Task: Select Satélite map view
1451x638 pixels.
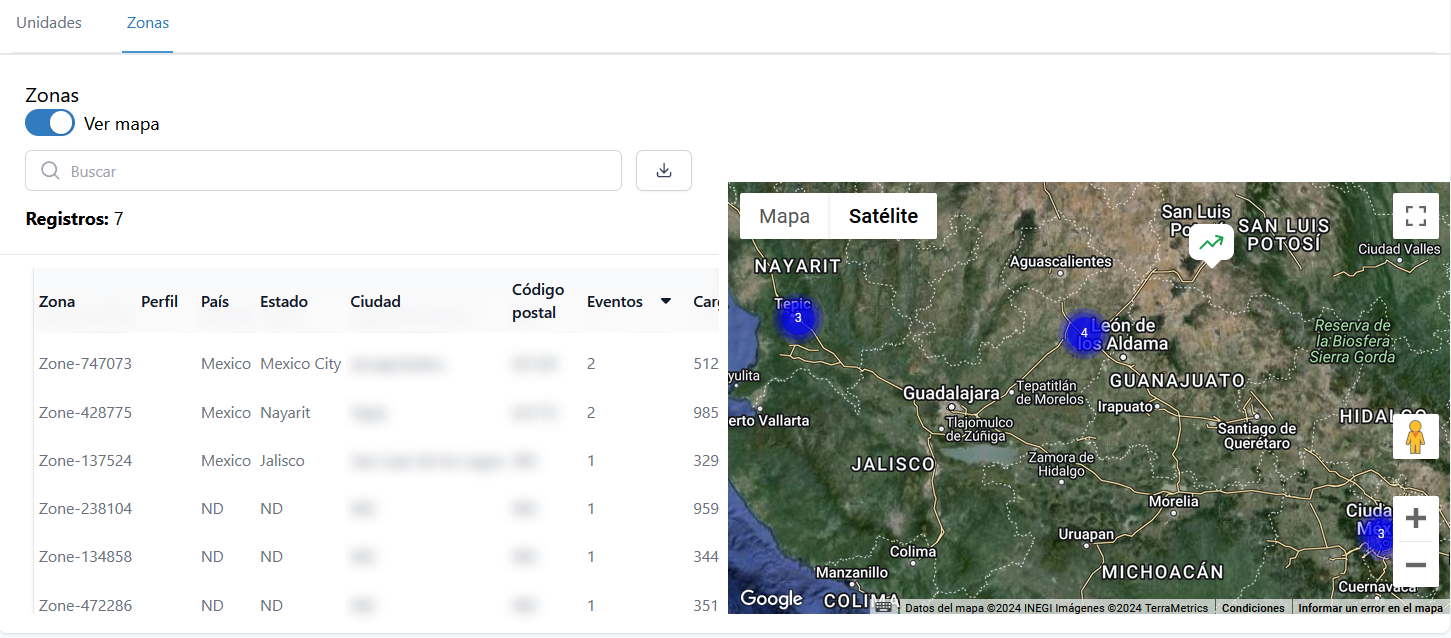Action: (883, 216)
